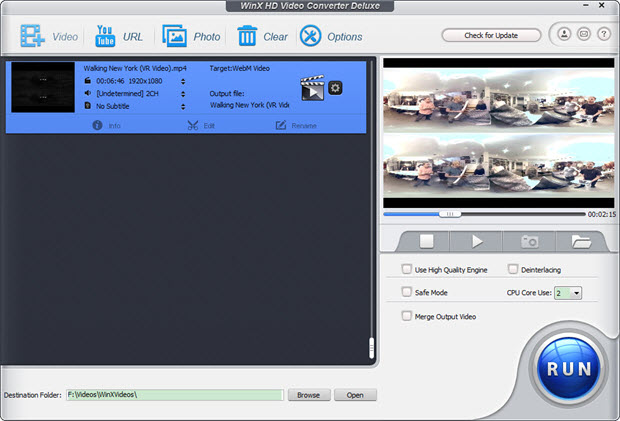Click the audio speaker icon

pos(87,93)
